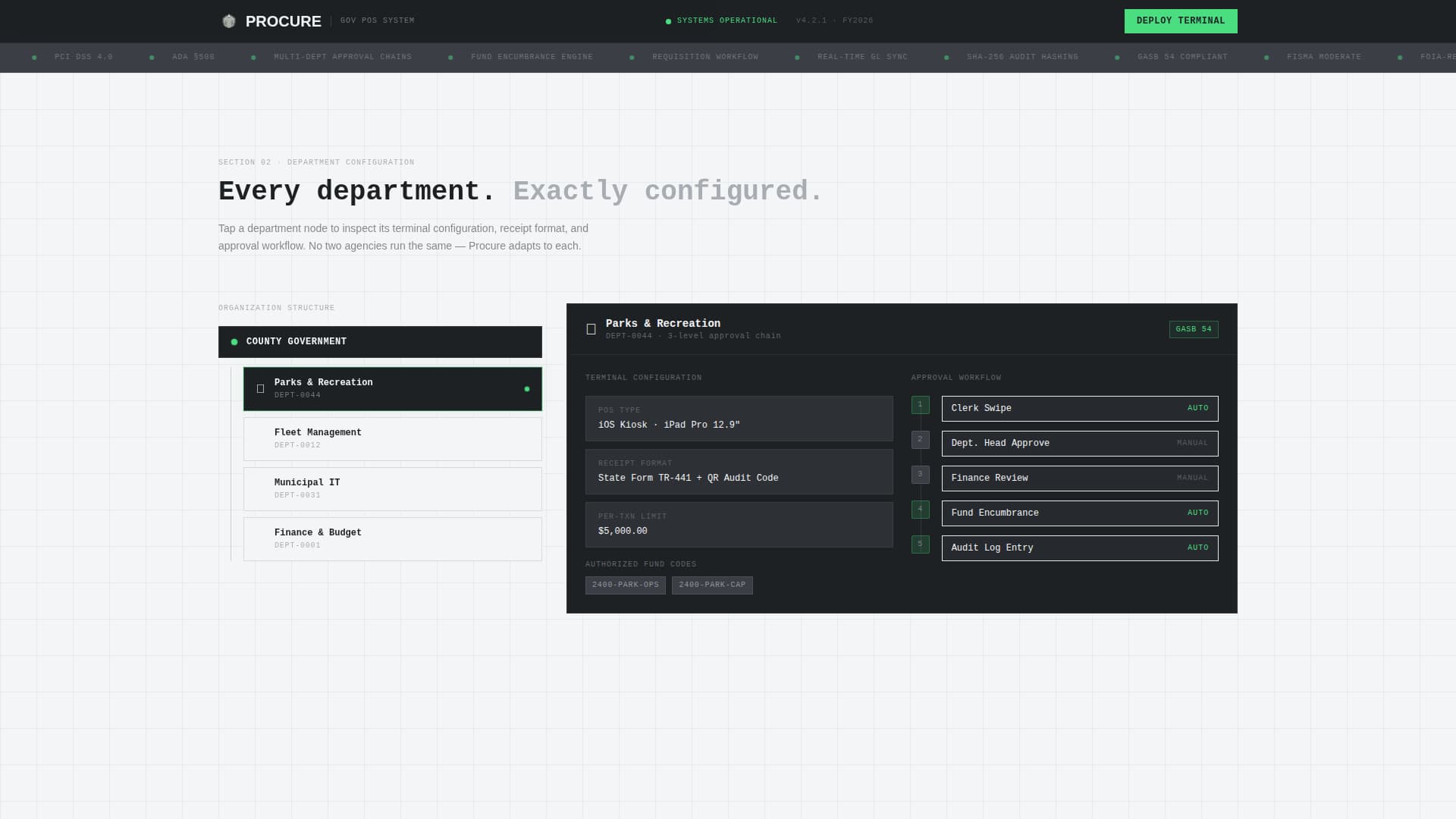Select the Fund Encumbrance workflow step

[x=1080, y=513]
